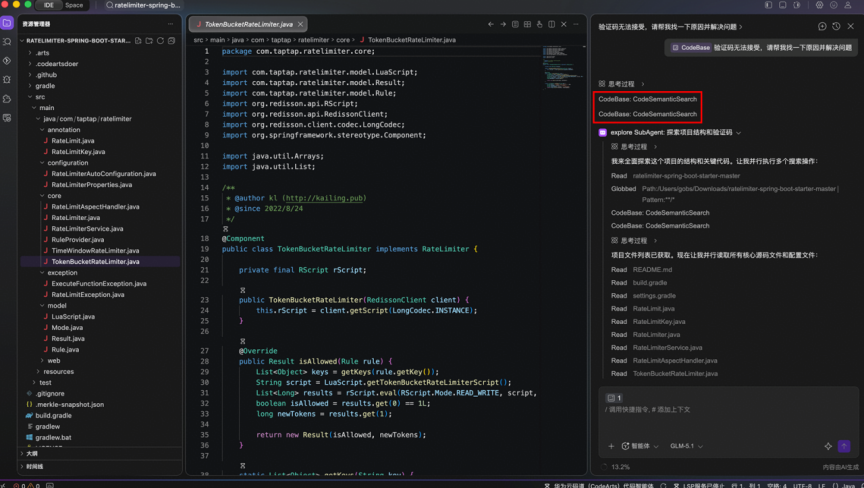Click the prompt enhance sparkle icon
The image size is (864, 488).
(x=828, y=446)
